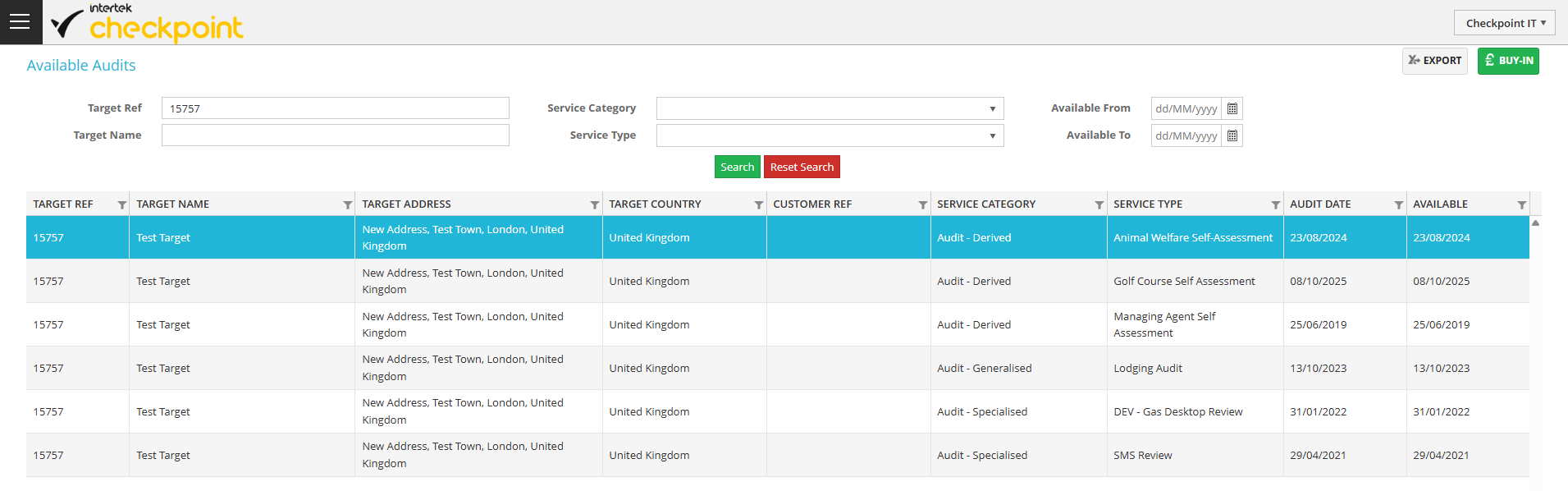Click into the Target Name input field

335,135
